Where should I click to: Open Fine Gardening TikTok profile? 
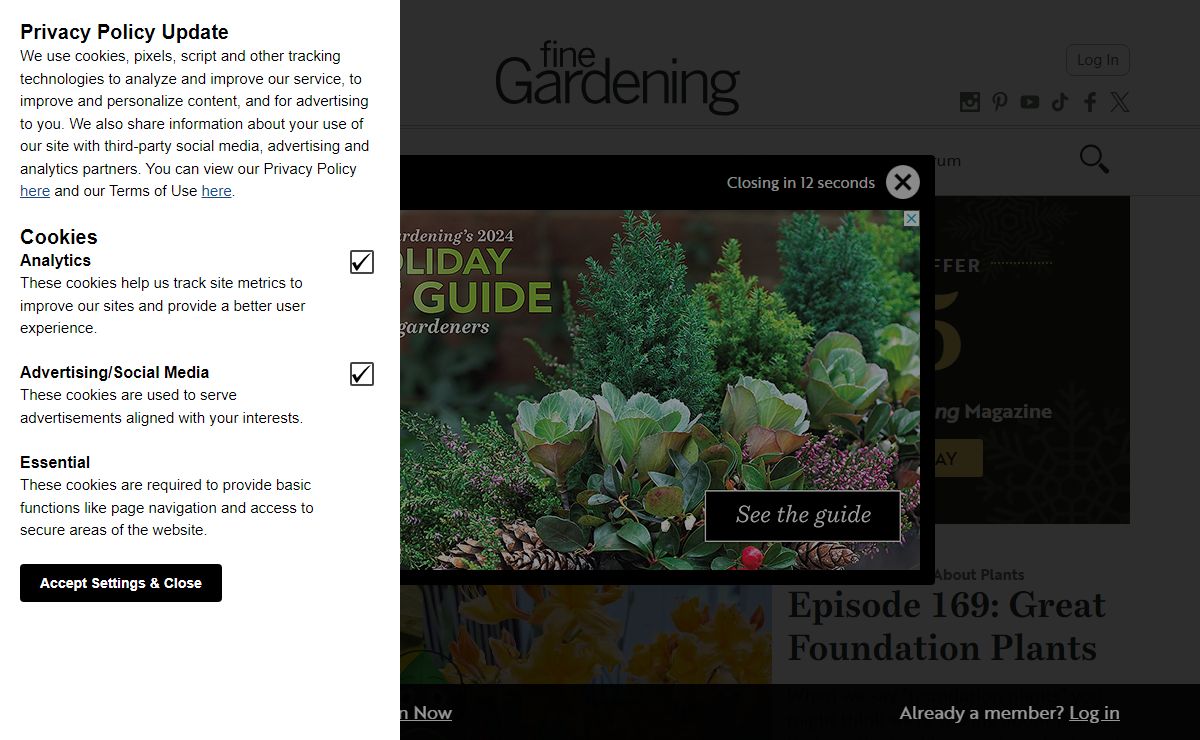(1060, 102)
